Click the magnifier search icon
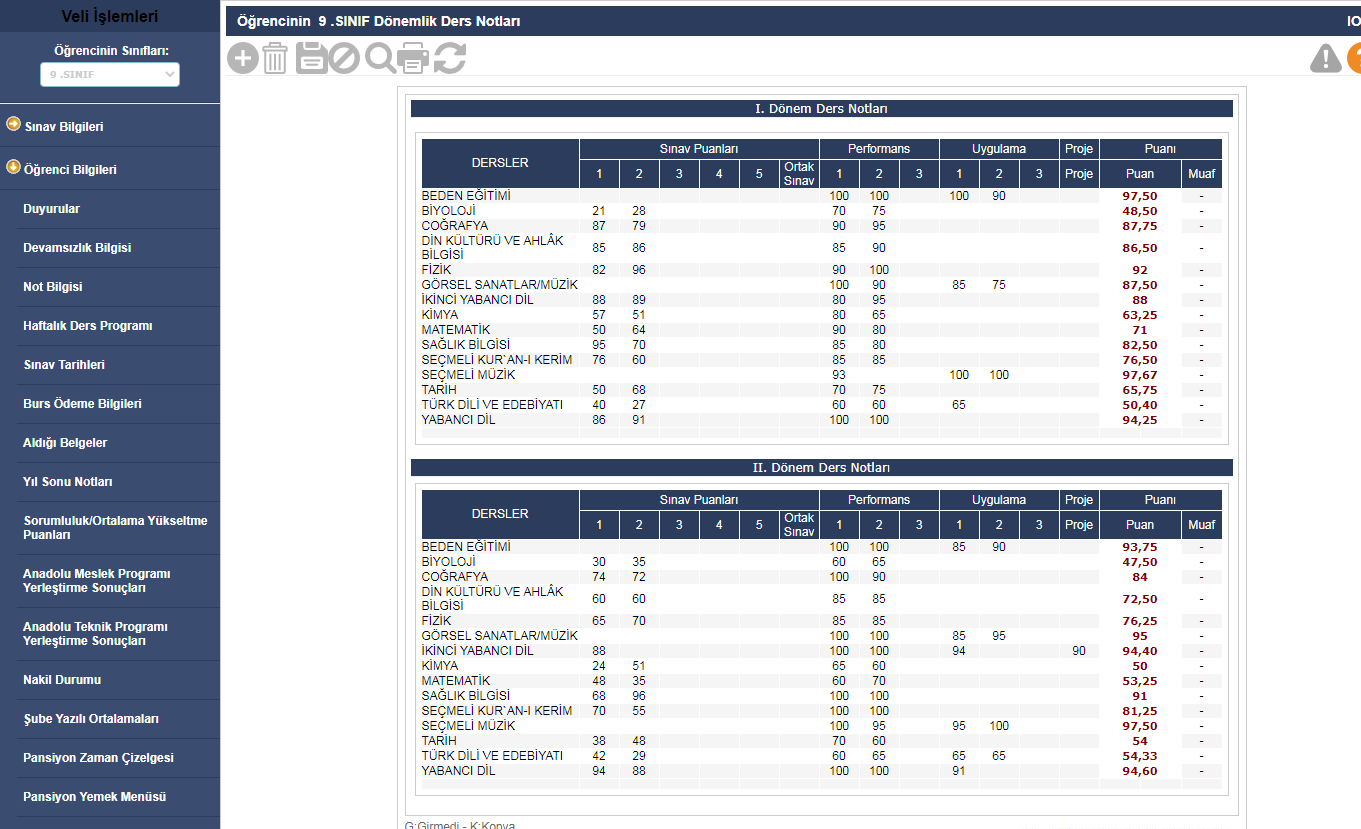 click(x=380, y=58)
